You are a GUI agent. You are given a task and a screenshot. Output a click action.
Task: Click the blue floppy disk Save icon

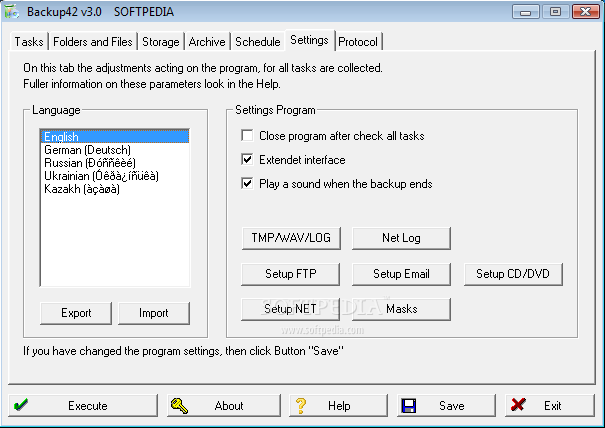409,406
